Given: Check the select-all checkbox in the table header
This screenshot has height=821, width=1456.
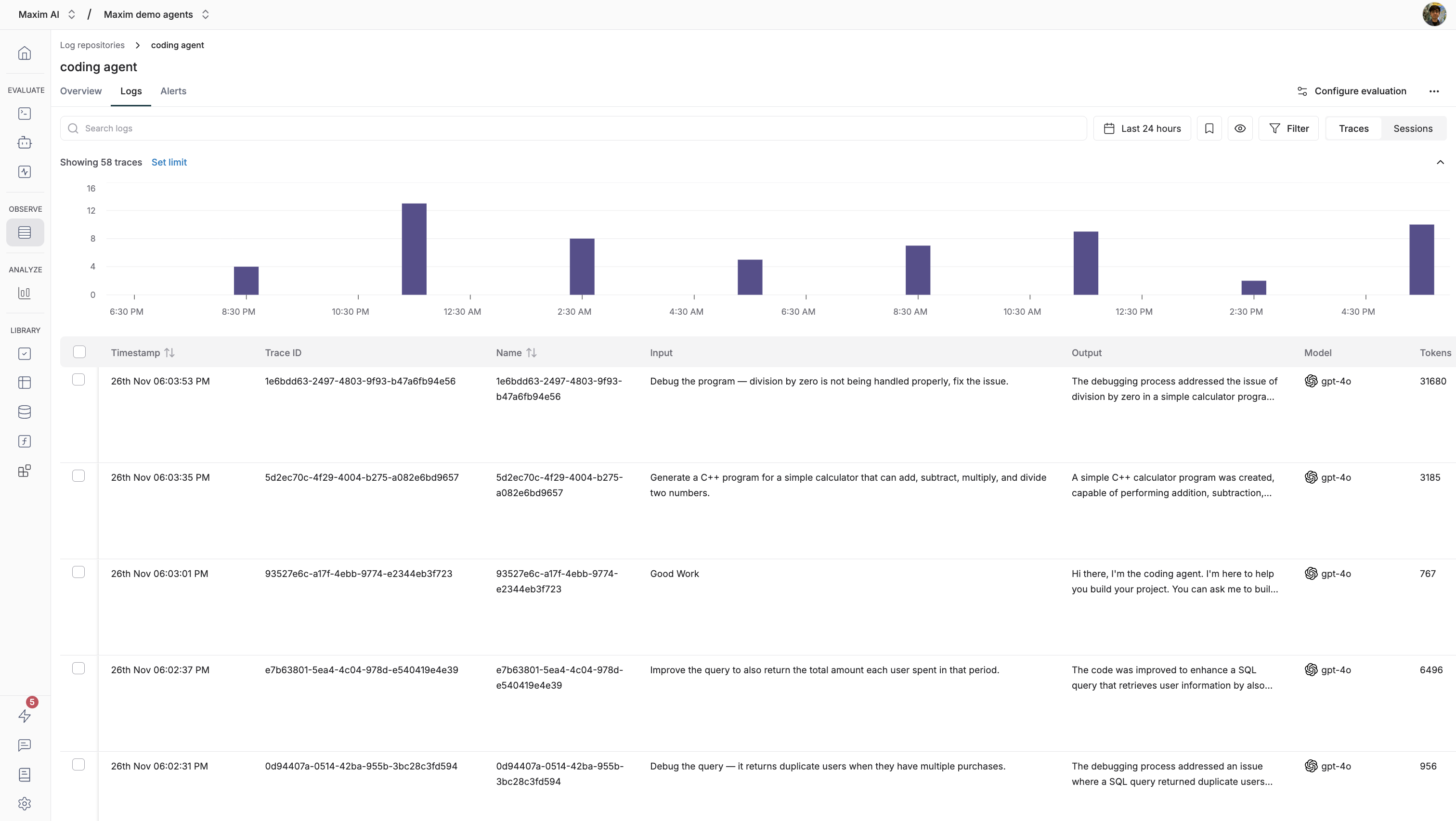Looking at the screenshot, I should click(79, 351).
